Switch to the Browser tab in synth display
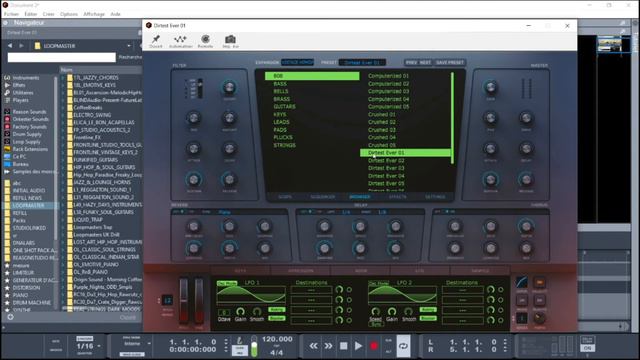Screen dimensions: 640x360 360,197
